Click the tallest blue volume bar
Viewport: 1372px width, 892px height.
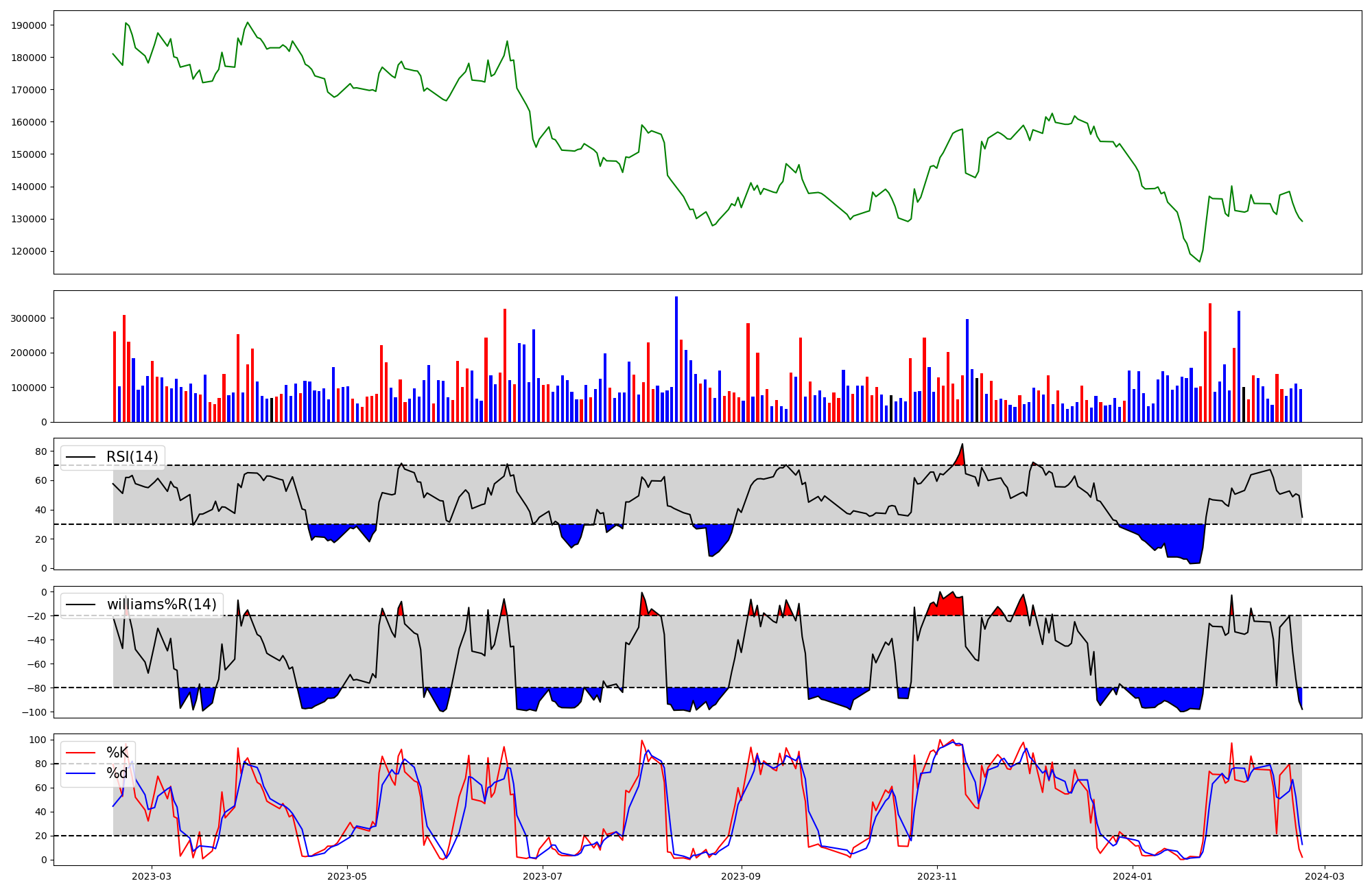pos(676,357)
